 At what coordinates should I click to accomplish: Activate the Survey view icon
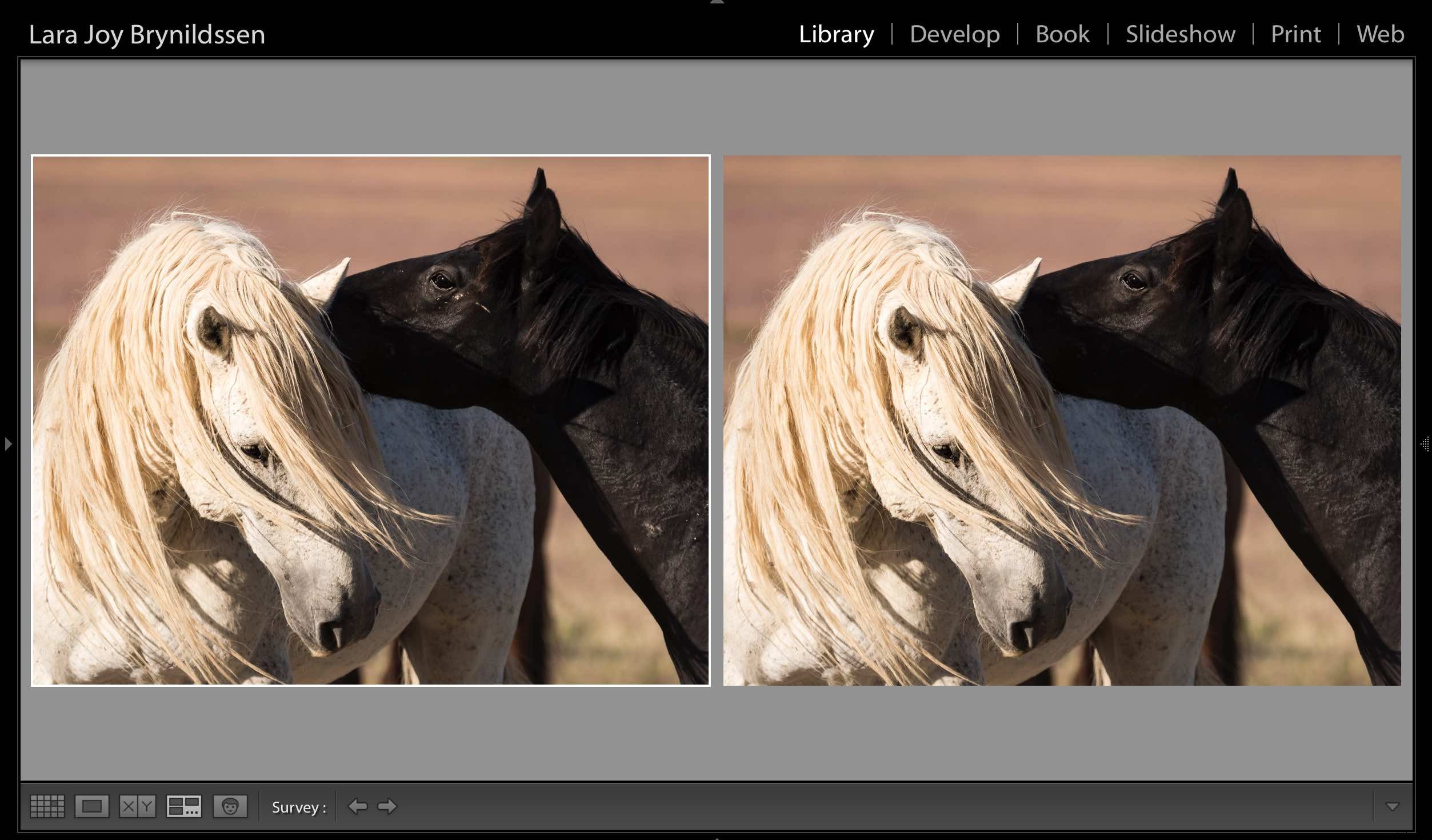click(x=183, y=806)
